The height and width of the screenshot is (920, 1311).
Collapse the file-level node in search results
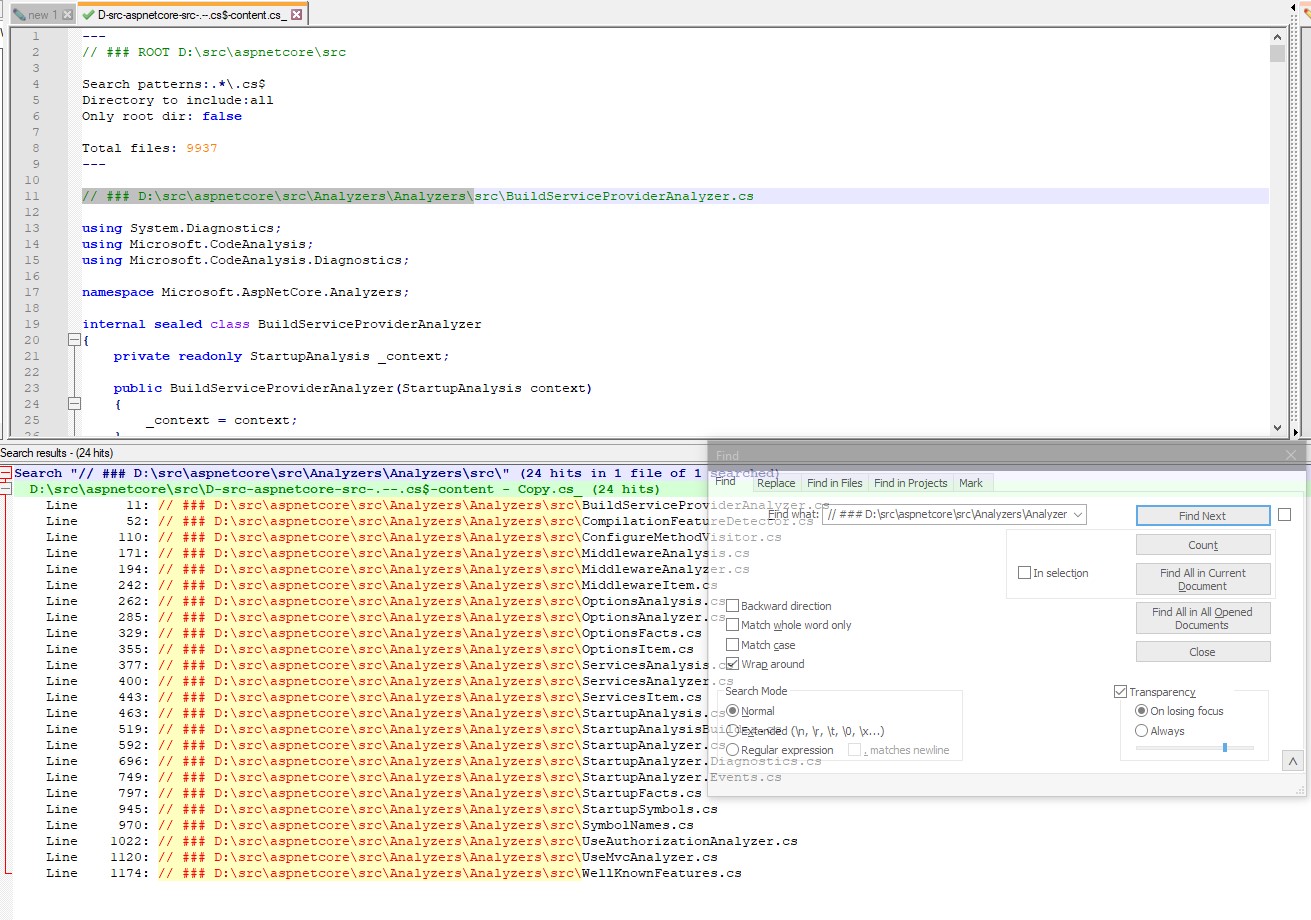6,489
